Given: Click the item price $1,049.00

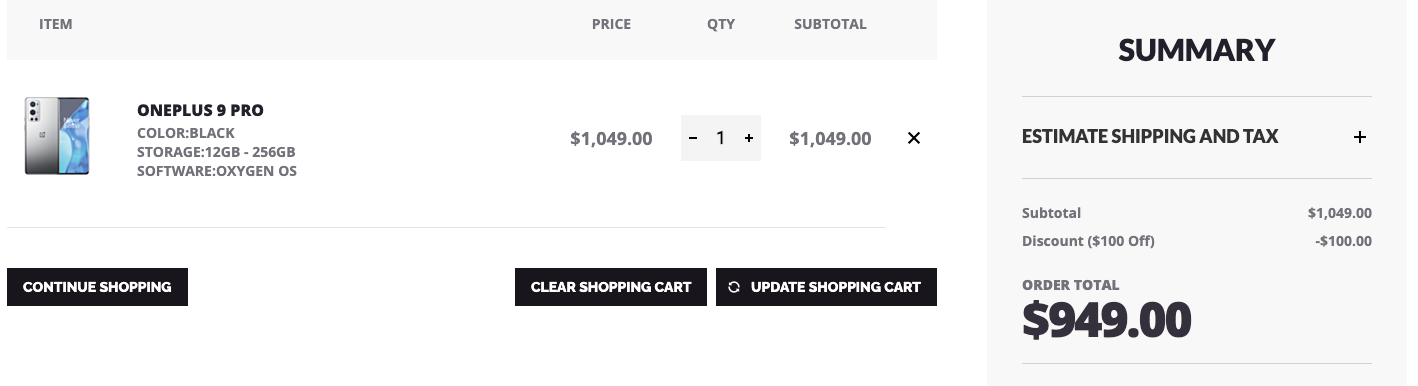Looking at the screenshot, I should coord(611,139).
